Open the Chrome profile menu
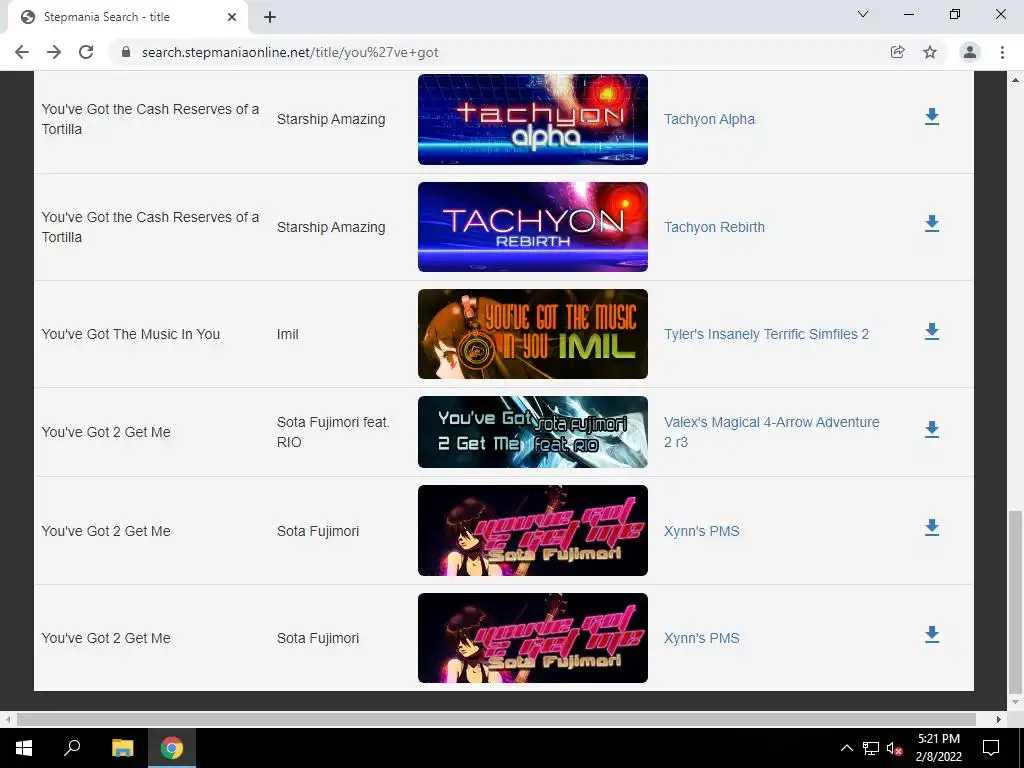 [x=970, y=52]
